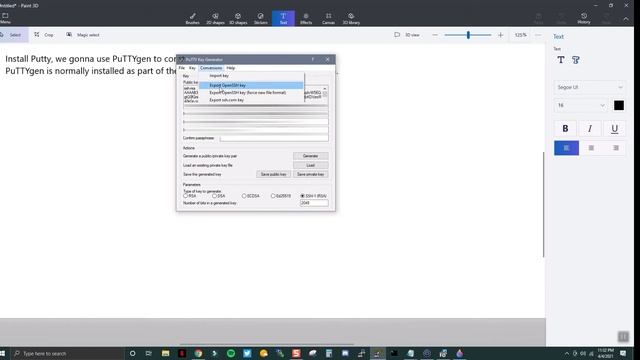Open the black text color swatch
This screenshot has width=640, height=360.
pos(619,105)
